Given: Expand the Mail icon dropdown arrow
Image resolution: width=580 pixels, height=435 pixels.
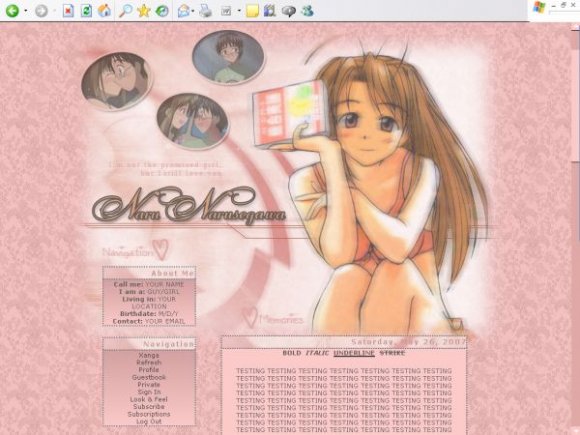Looking at the screenshot, I should (193, 11).
